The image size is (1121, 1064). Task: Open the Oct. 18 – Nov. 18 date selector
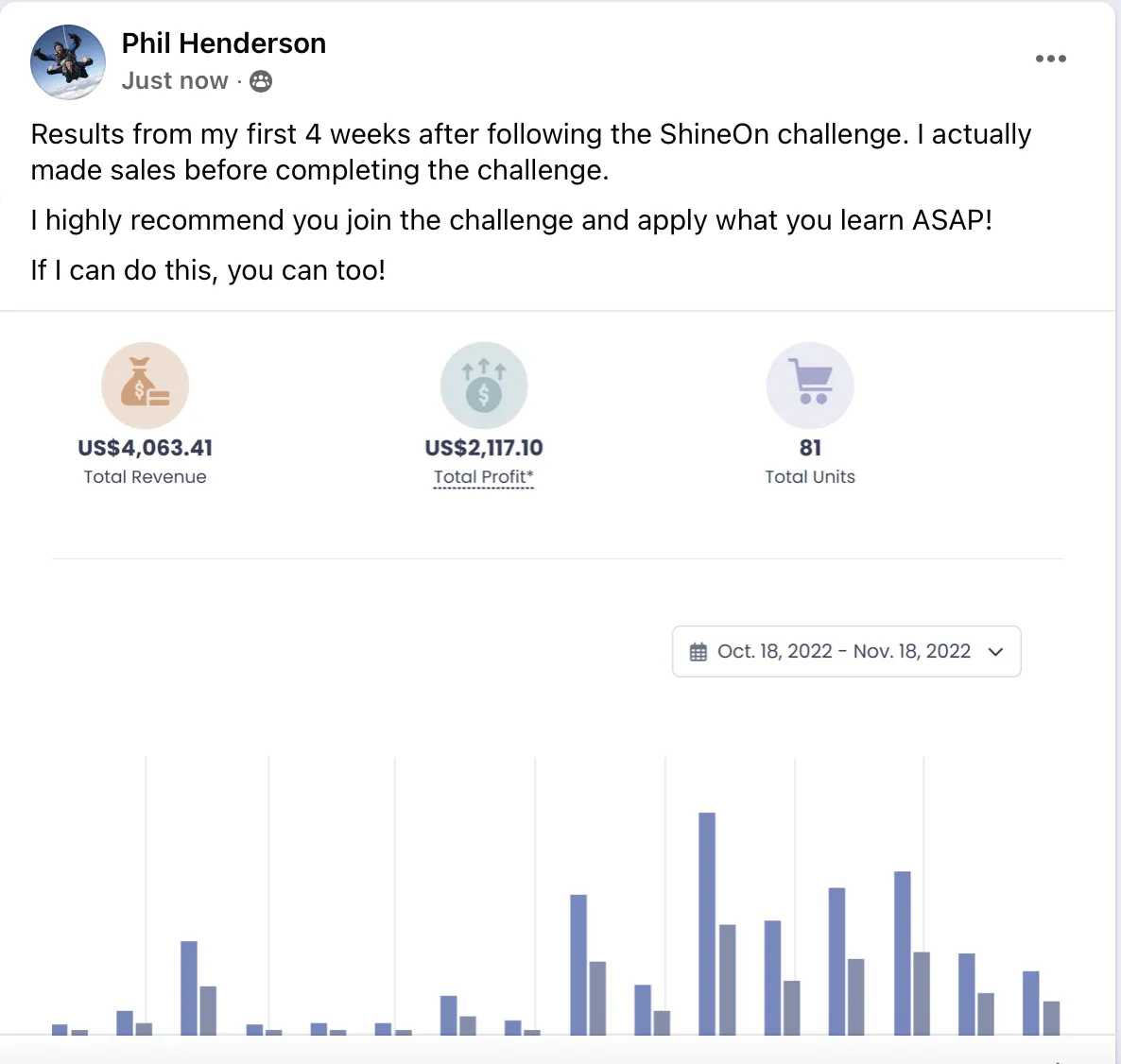pyautogui.click(x=847, y=652)
